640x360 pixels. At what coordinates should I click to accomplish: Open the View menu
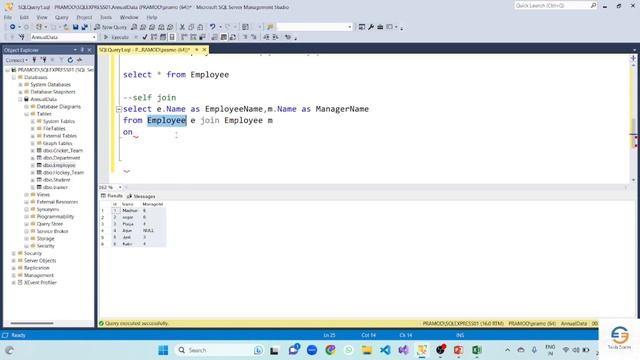pyautogui.click(x=42, y=18)
